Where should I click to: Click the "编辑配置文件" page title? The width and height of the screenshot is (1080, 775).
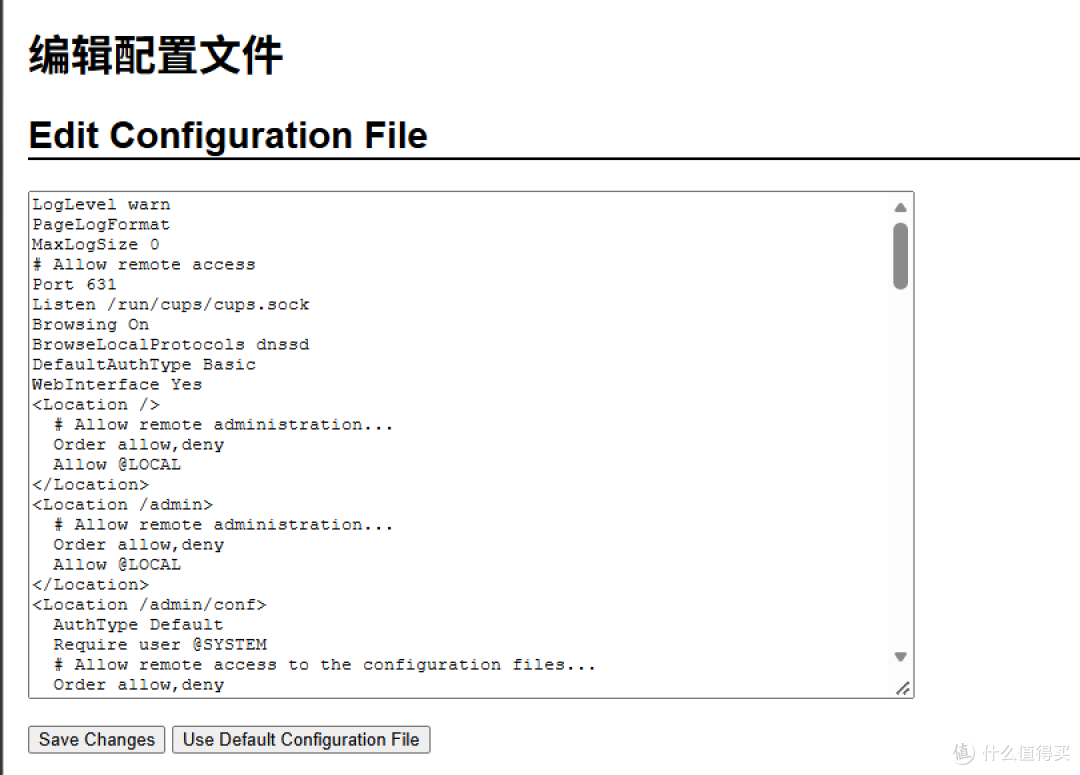click(x=156, y=55)
